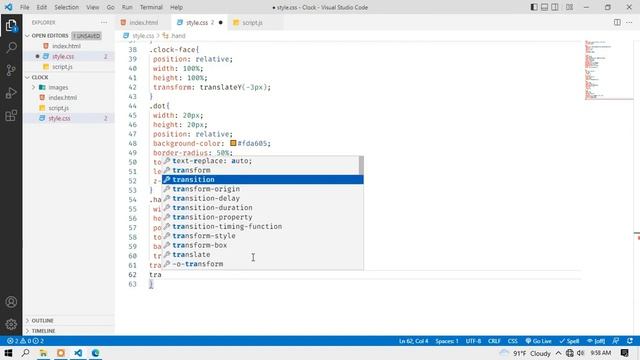This screenshot has height=360, width=640.
Task: Open the Run and Debug view
Action: pyautogui.click(x=11, y=93)
